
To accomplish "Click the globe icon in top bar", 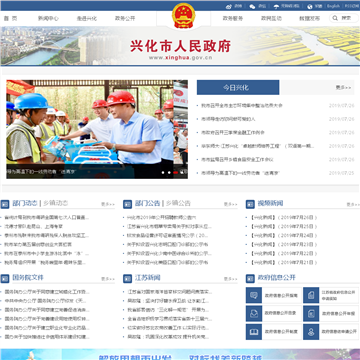I will pyautogui.click(x=310, y=6).
